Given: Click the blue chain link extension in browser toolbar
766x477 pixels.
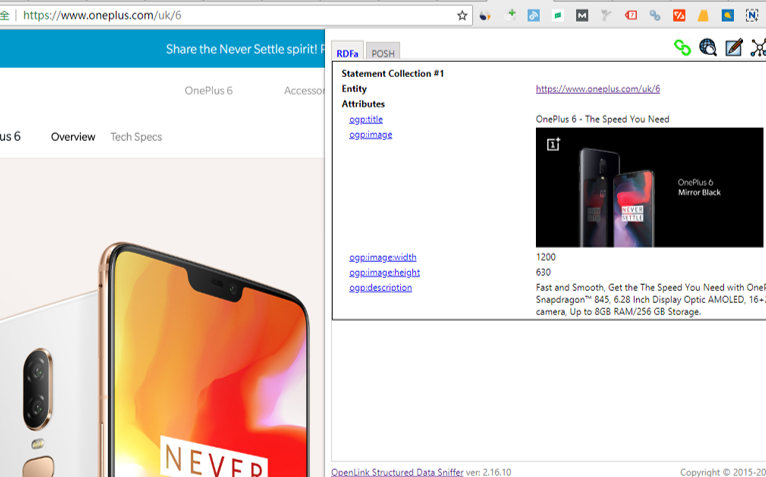Looking at the screenshot, I should 655,16.
